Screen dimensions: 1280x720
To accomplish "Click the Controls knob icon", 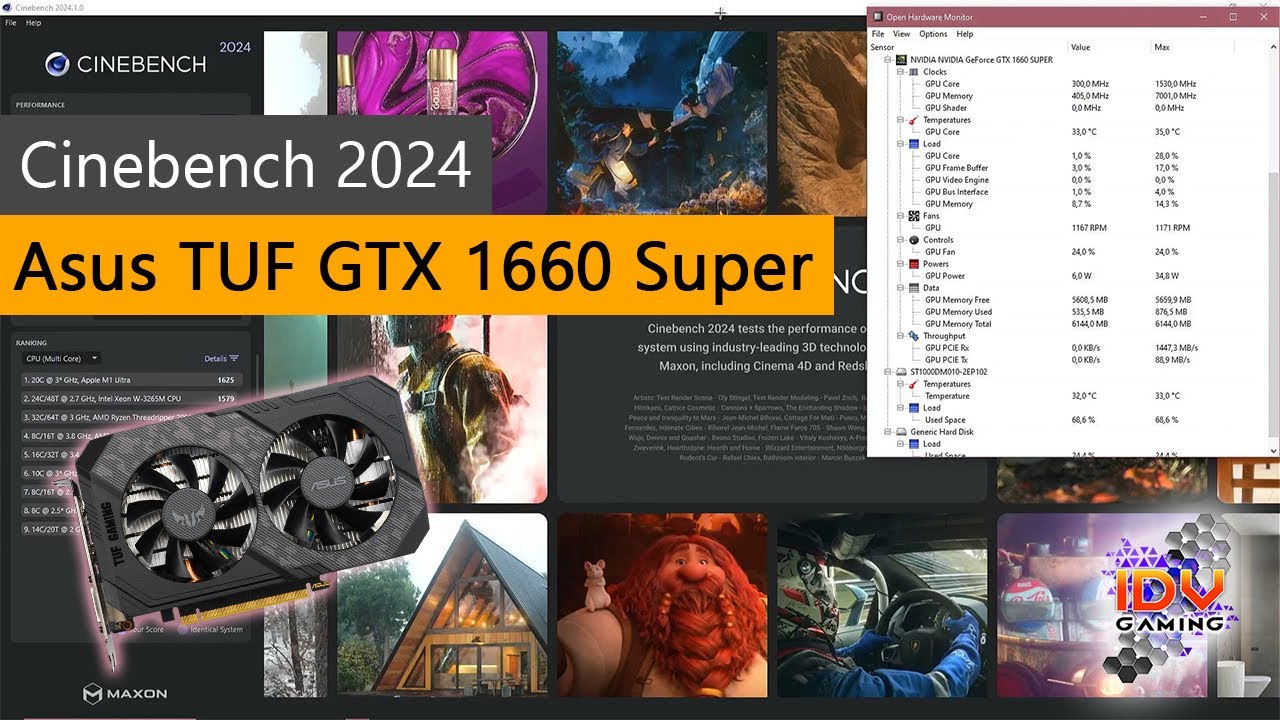I will point(914,240).
